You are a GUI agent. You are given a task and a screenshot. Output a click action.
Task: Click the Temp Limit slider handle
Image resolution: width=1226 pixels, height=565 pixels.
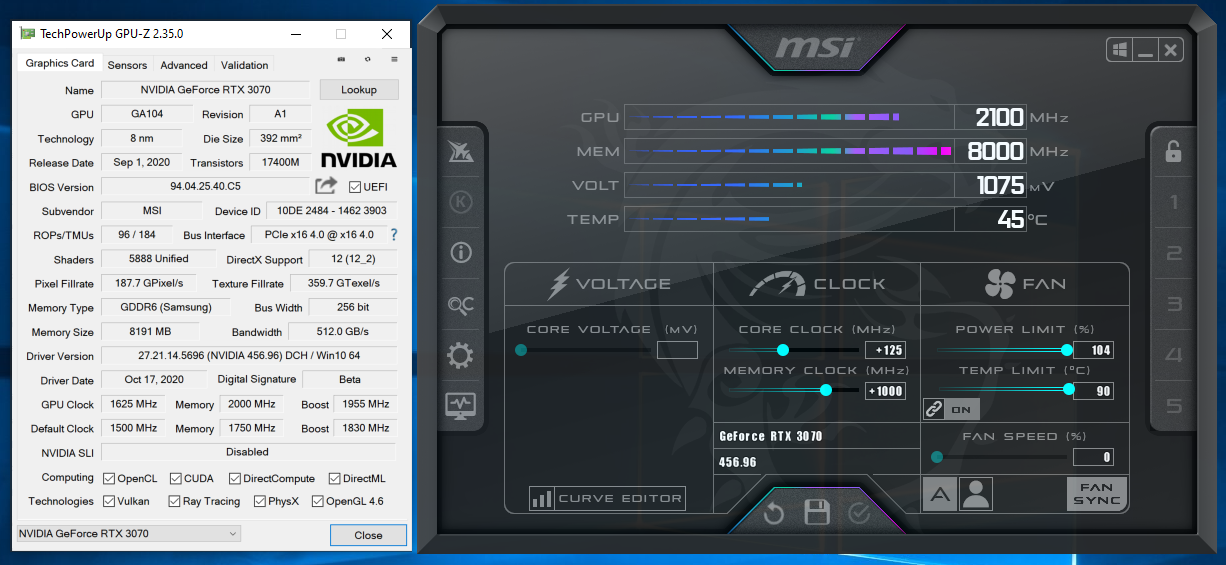coord(1069,390)
